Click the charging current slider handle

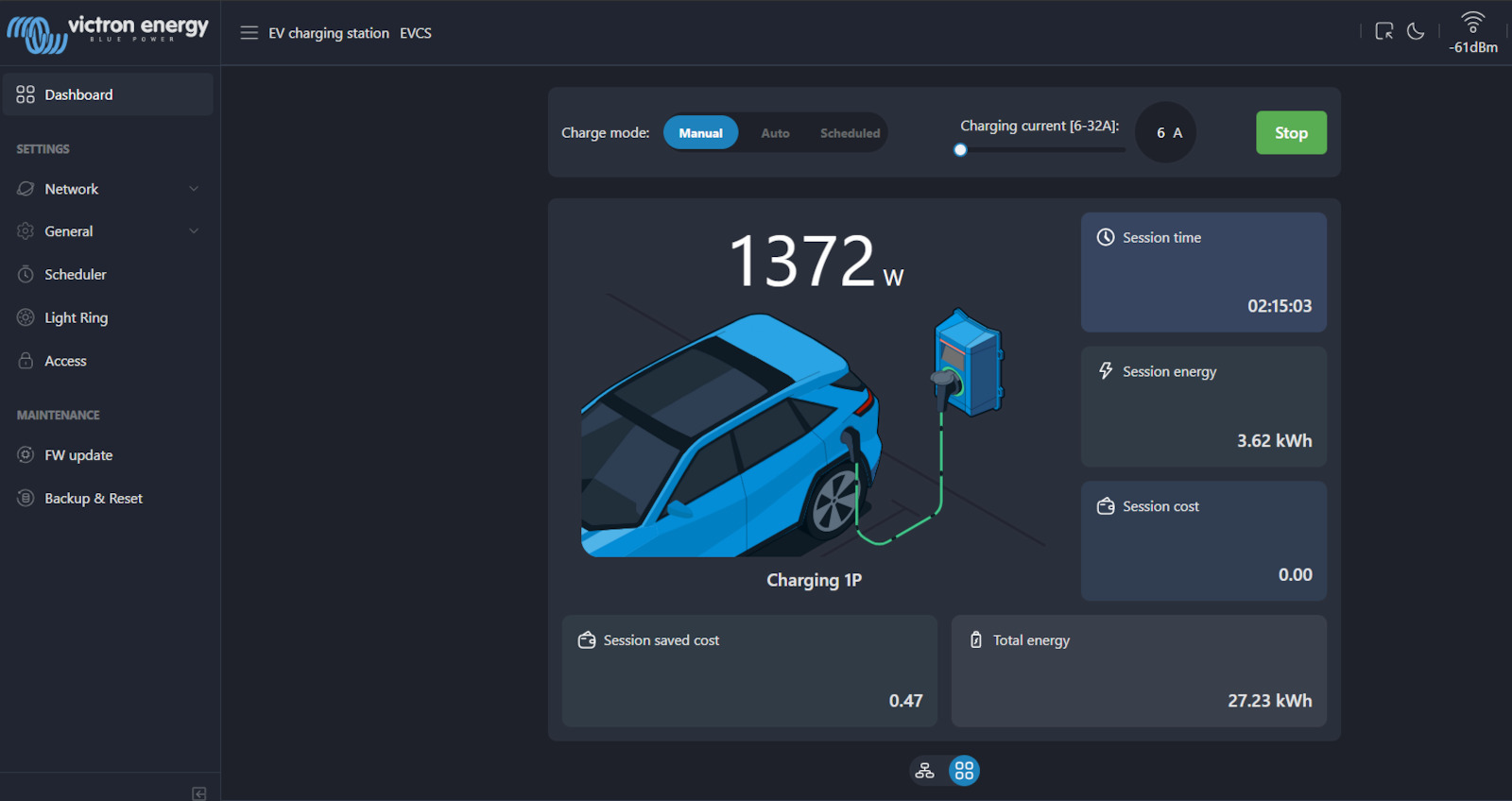tap(960, 149)
